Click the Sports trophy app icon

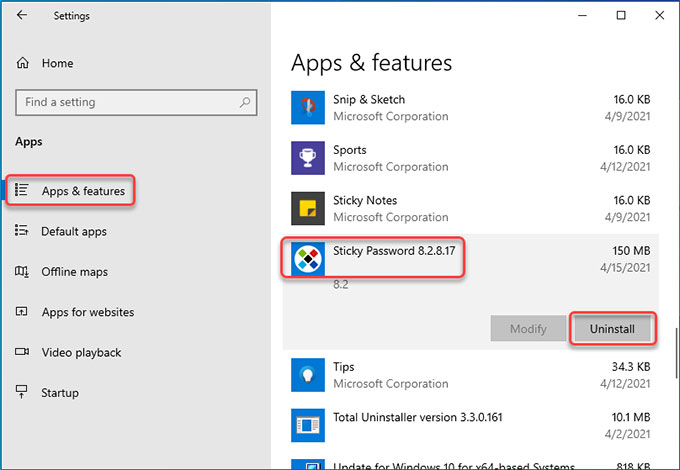[308, 158]
